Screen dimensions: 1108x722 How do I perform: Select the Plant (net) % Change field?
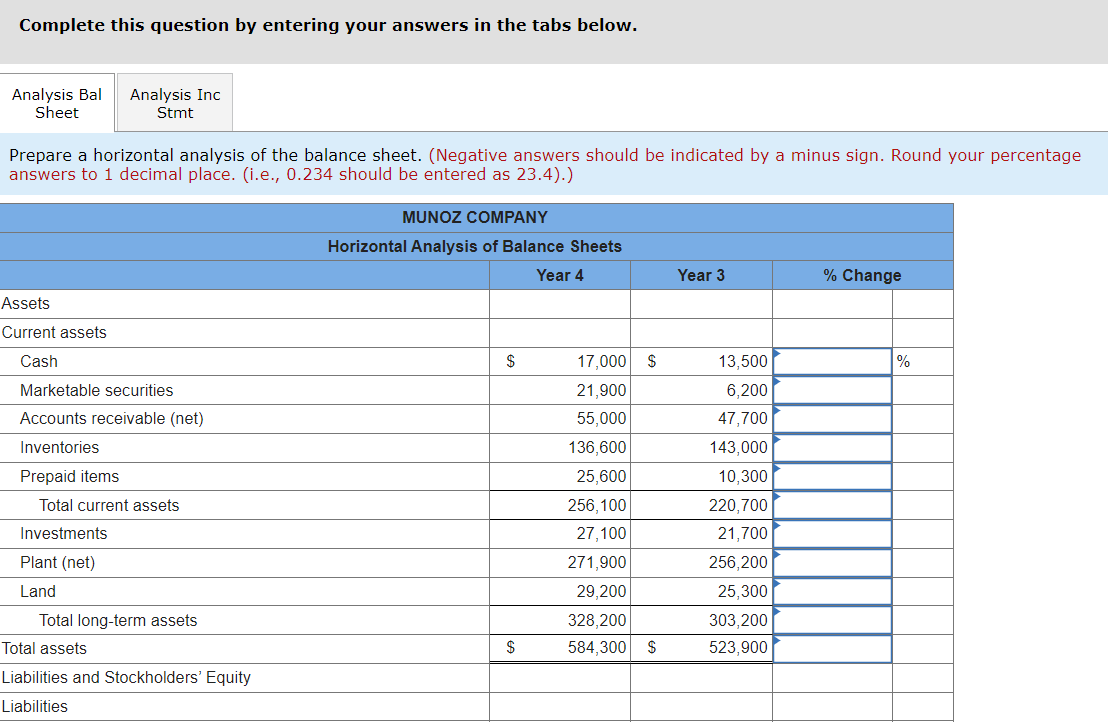(x=832, y=562)
